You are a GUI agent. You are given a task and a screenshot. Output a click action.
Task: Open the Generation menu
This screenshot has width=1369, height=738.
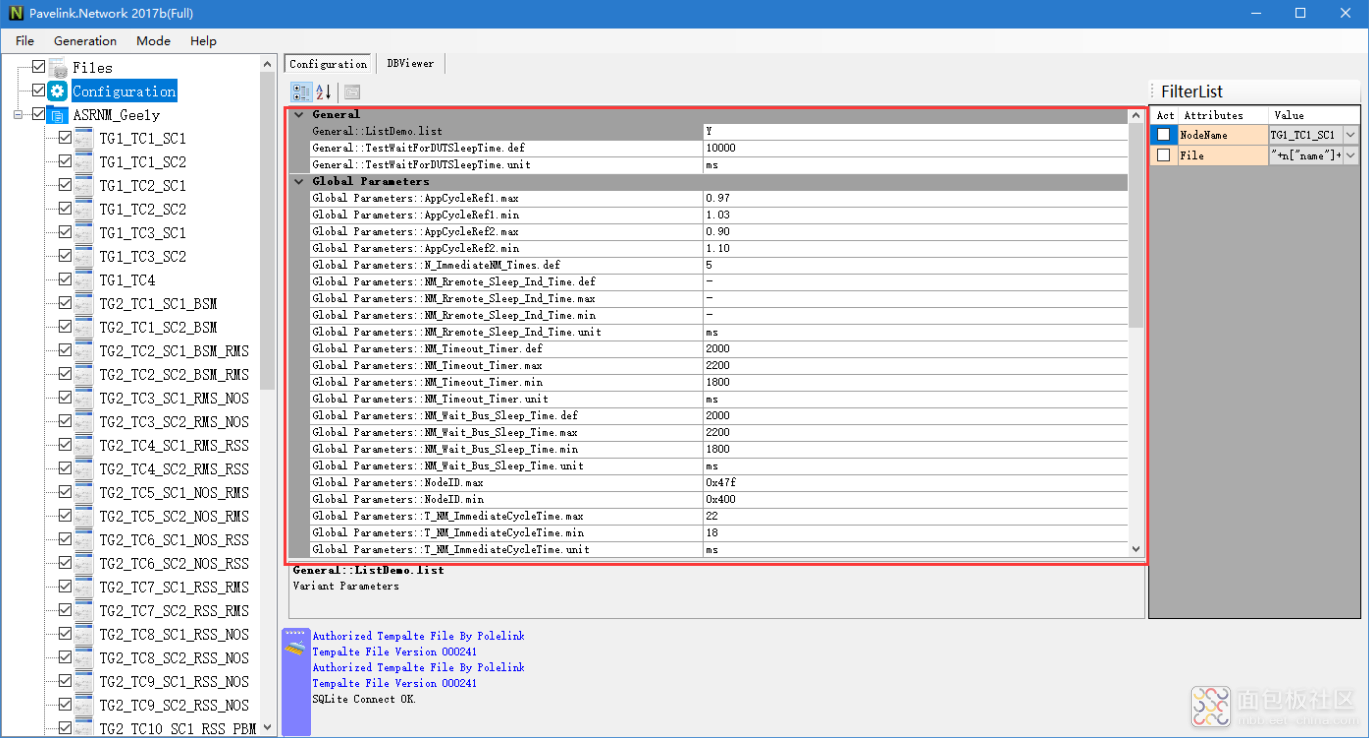(85, 41)
